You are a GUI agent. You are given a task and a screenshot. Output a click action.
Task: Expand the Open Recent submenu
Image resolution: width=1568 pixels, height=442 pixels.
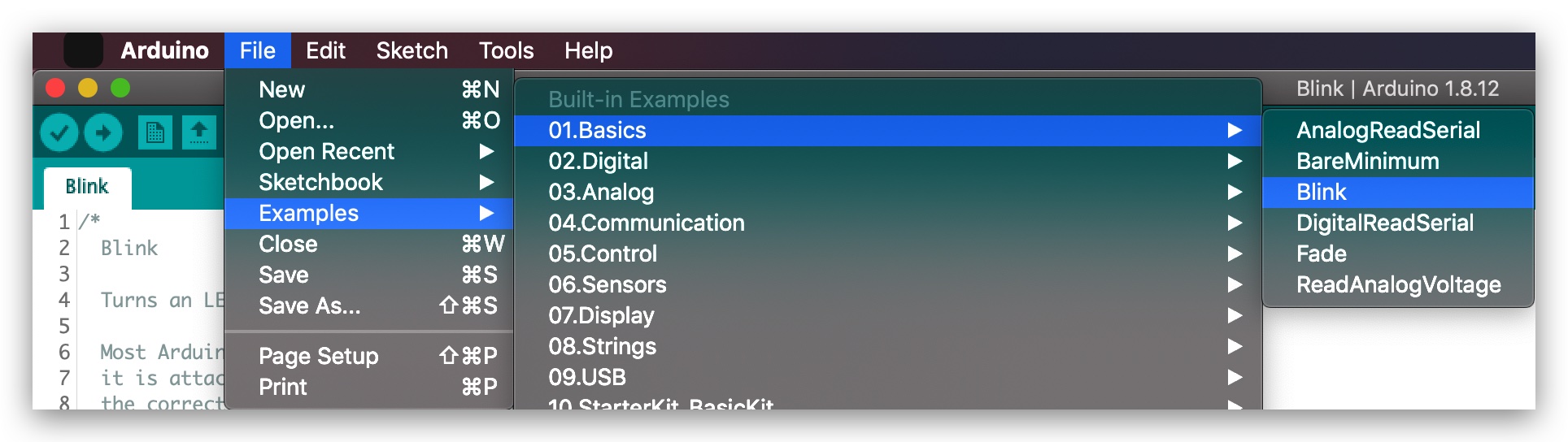pos(369,152)
